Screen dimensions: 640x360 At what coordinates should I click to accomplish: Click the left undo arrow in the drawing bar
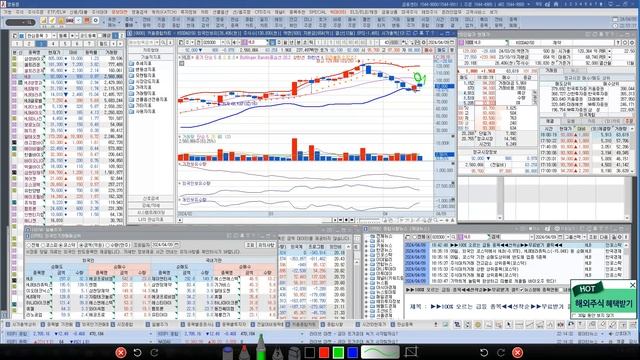(x=137, y=352)
